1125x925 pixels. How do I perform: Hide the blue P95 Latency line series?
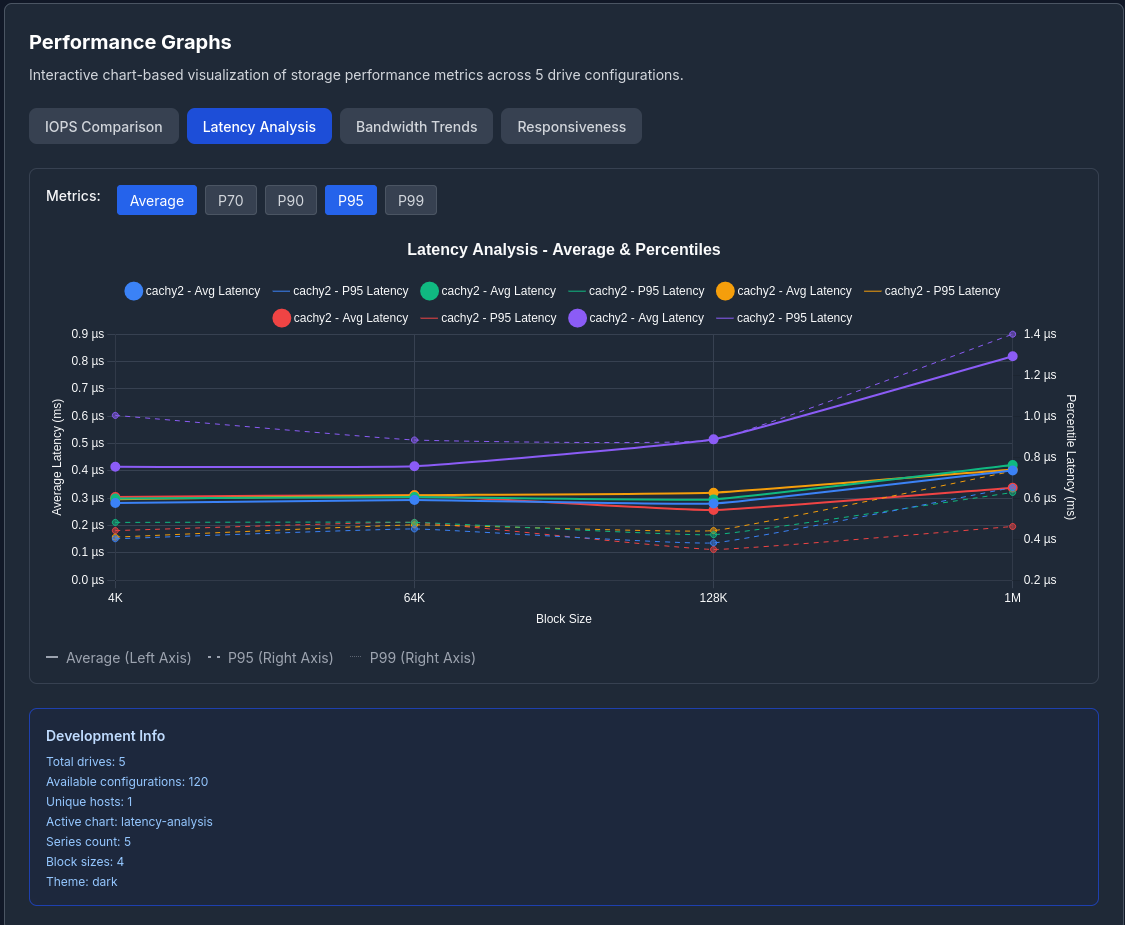click(281, 291)
